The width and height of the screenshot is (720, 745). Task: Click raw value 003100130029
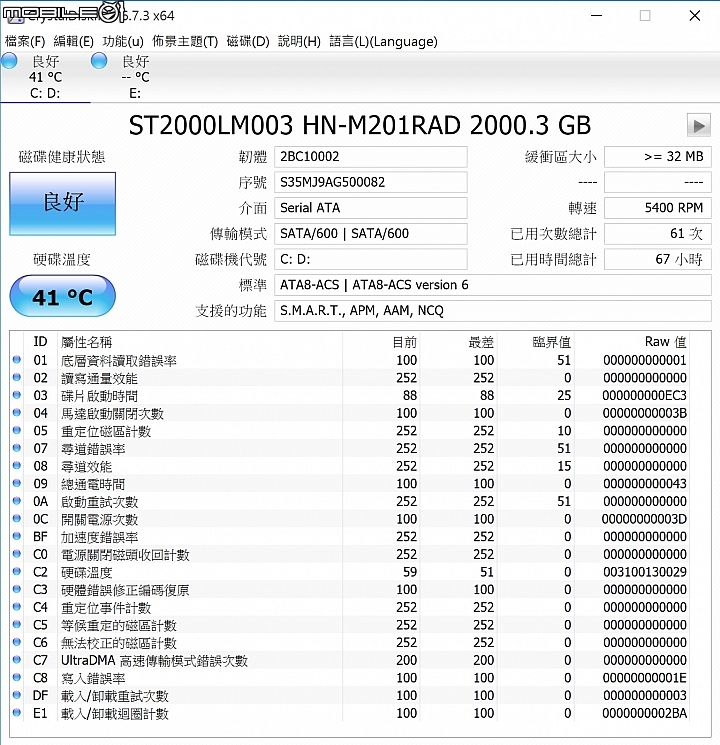click(x=645, y=572)
